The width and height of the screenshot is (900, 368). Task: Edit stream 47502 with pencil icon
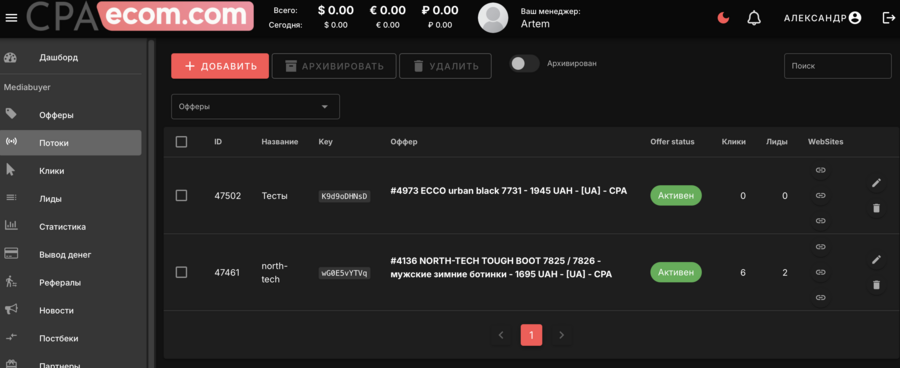(876, 183)
